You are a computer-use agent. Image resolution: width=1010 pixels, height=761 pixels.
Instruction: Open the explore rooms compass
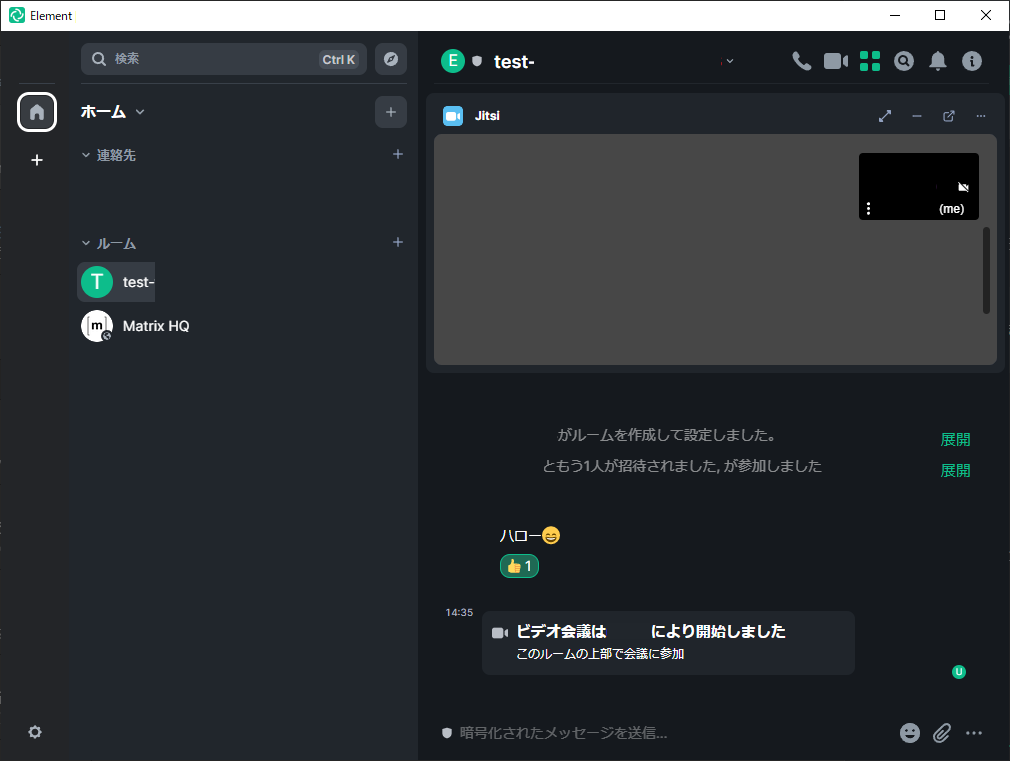pyautogui.click(x=390, y=59)
